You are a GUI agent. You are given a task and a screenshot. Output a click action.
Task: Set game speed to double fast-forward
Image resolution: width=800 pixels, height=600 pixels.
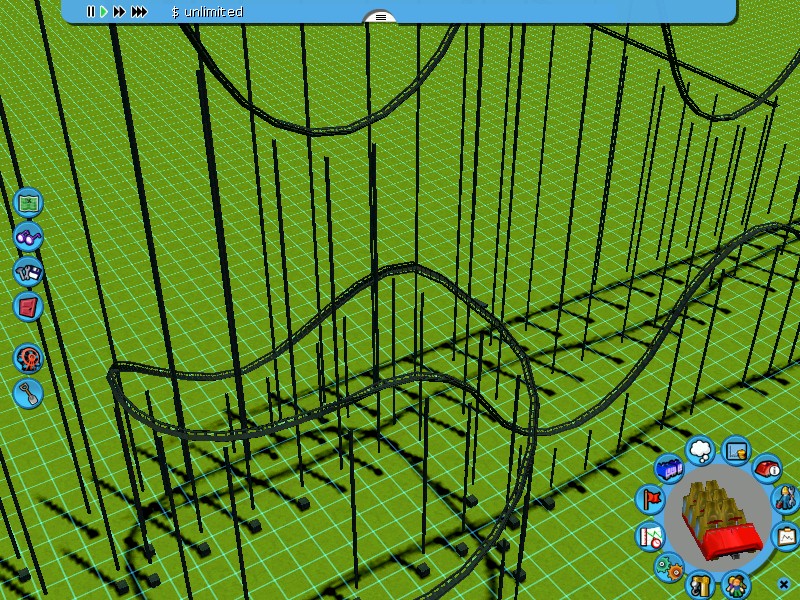click(119, 11)
